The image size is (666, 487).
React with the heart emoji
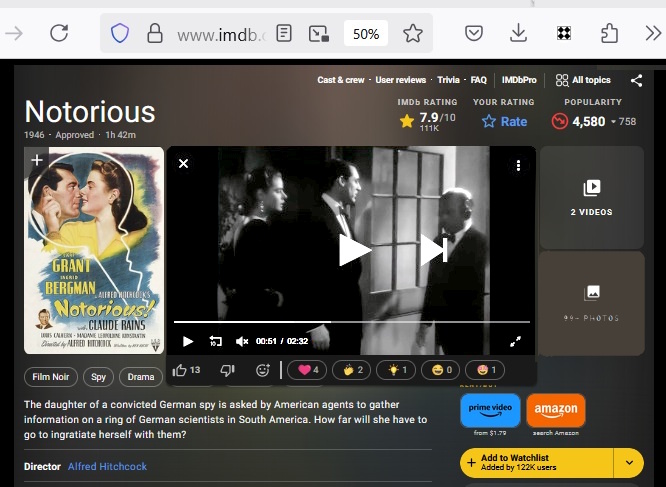pyautogui.click(x=307, y=370)
